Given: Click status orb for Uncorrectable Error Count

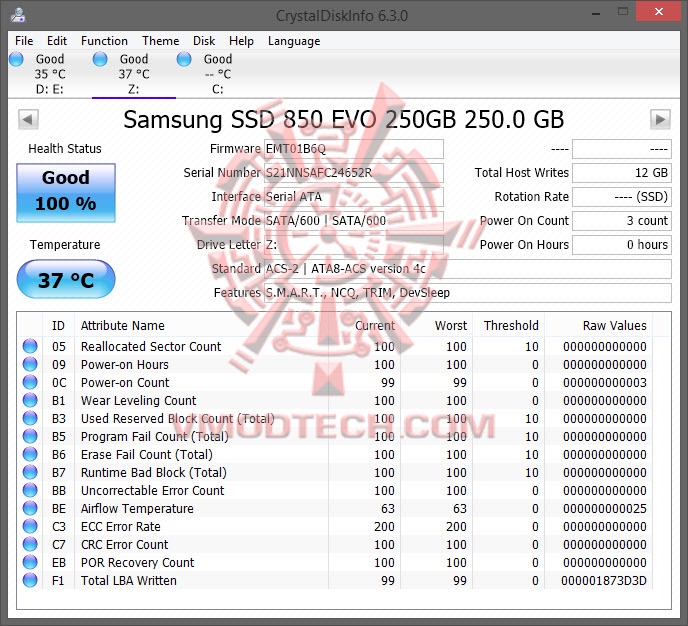Looking at the screenshot, I should [x=30, y=490].
